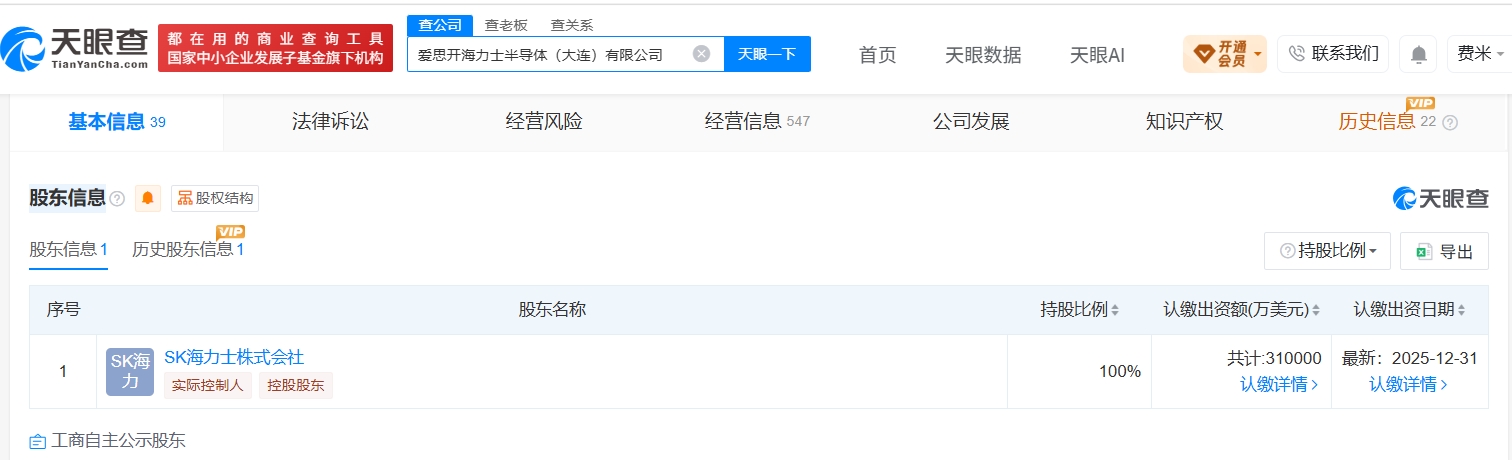Select the 查关系 search tab

pos(572,26)
